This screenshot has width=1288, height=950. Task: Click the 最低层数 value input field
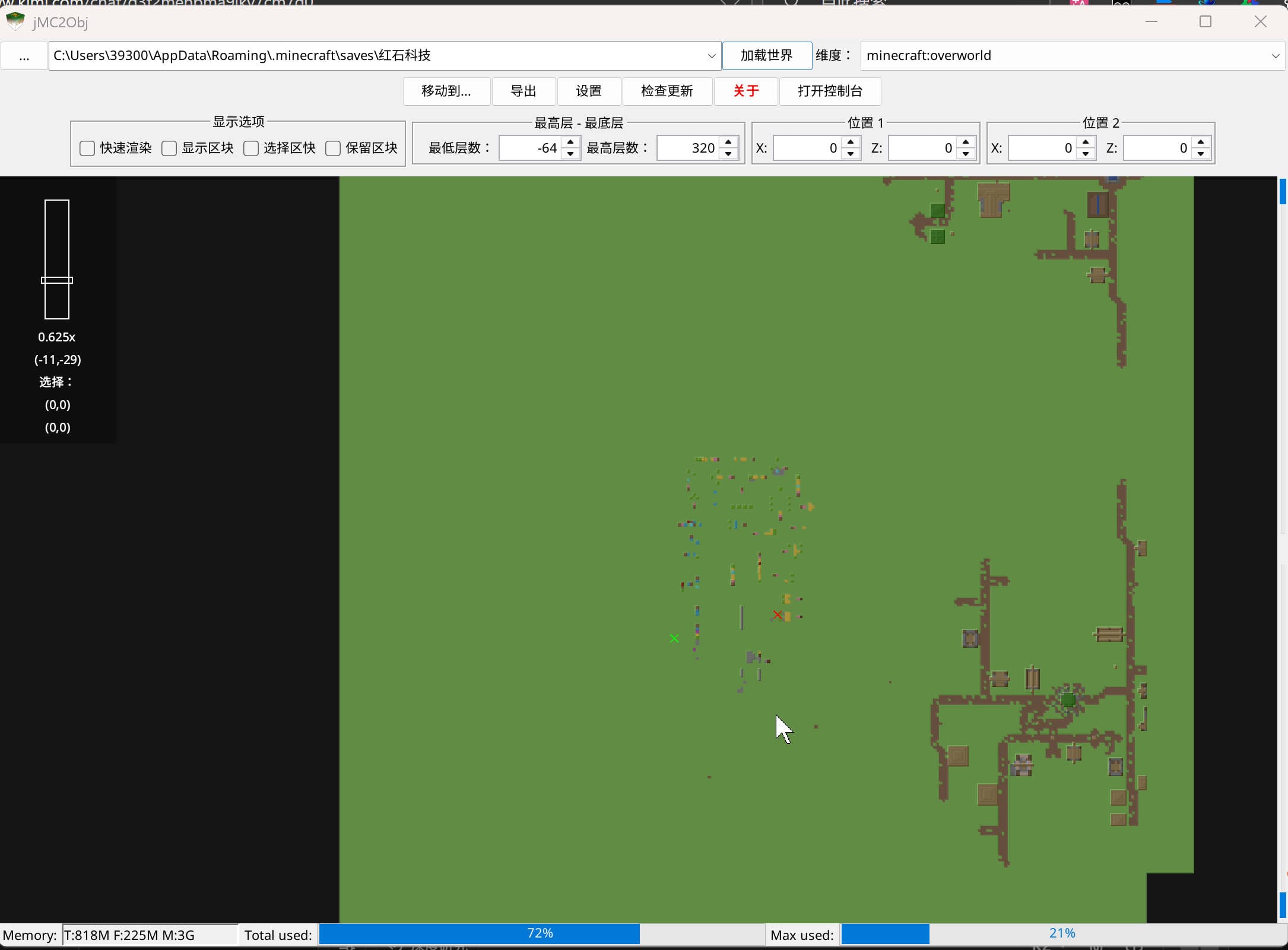(x=530, y=148)
